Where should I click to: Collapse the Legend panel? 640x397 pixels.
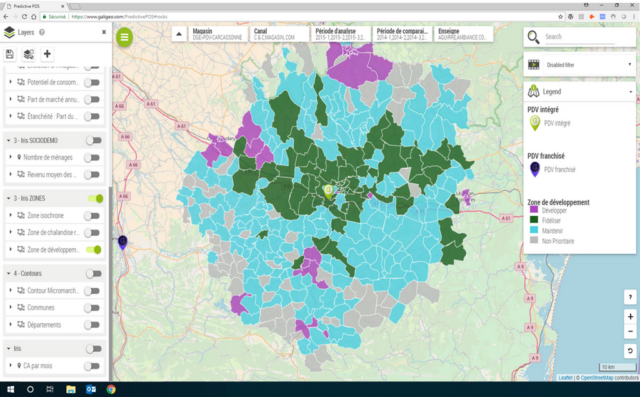pos(630,92)
